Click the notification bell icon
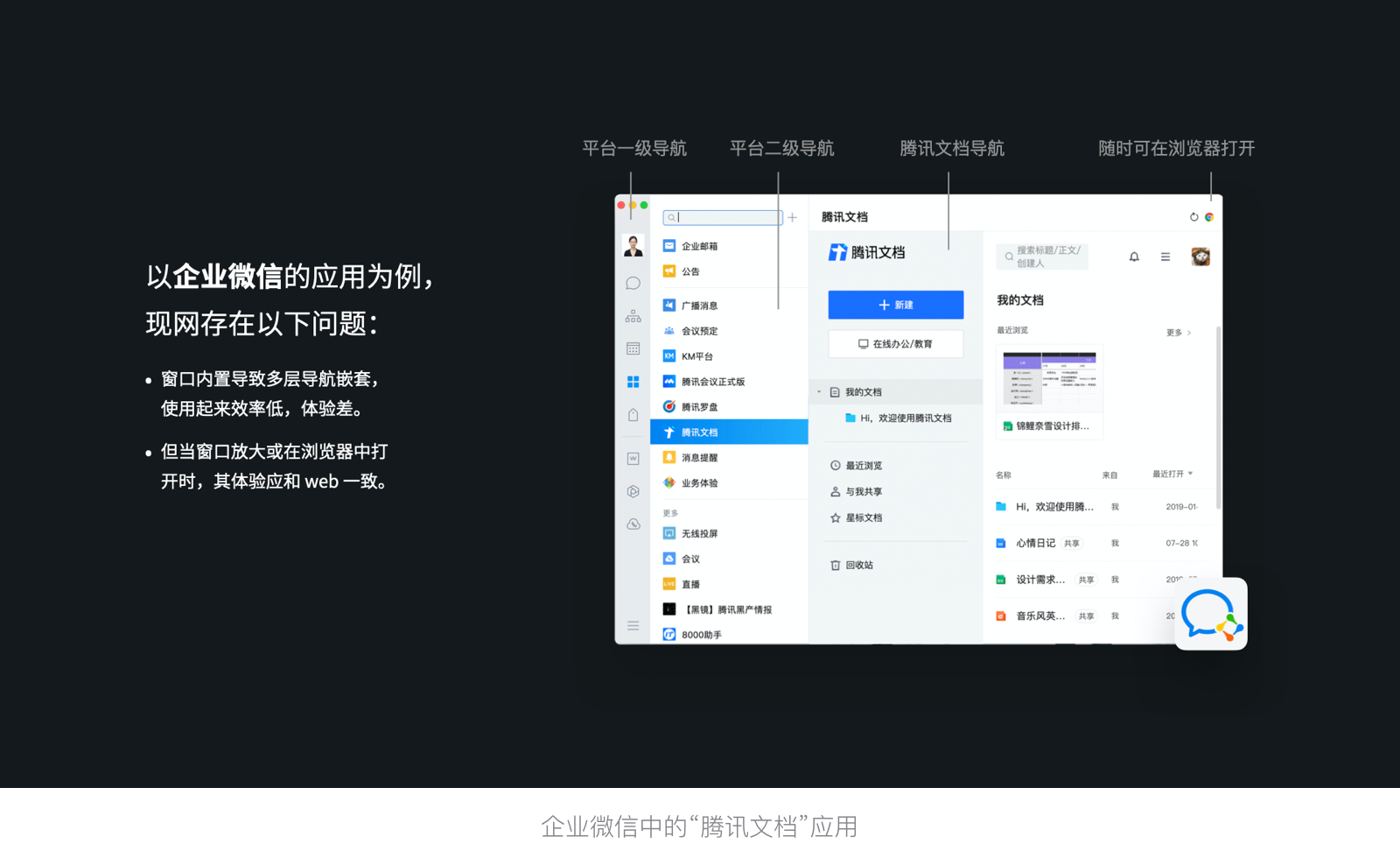This screenshot has height=844, width=1400. [1134, 257]
